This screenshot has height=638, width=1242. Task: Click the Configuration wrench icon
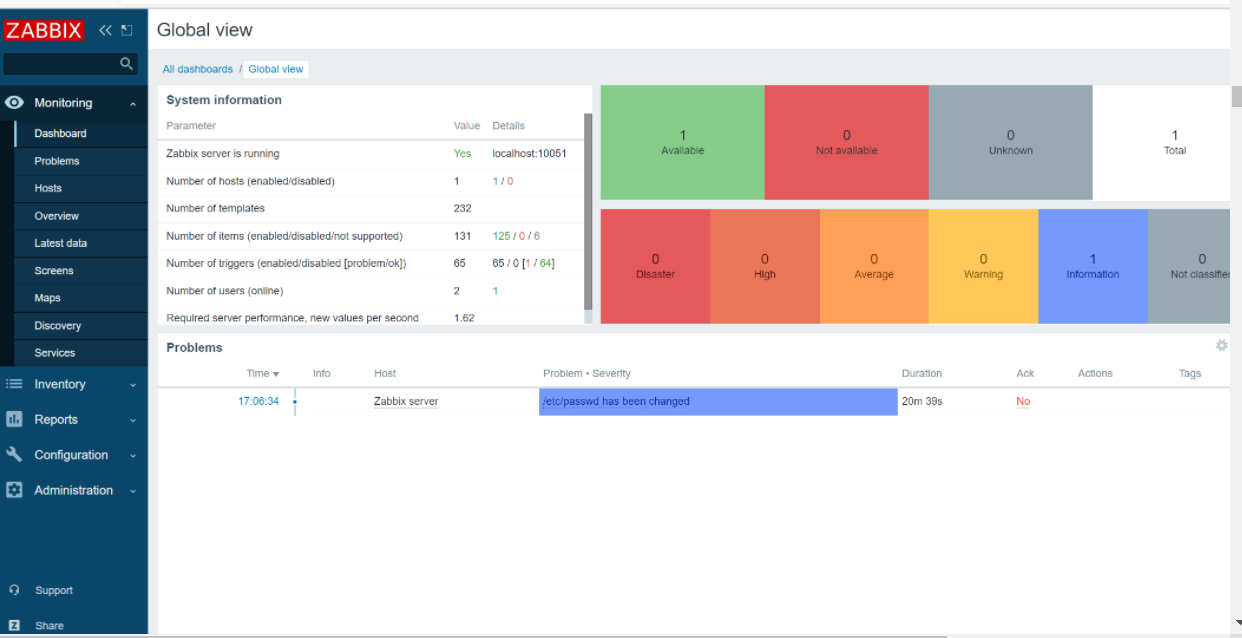(x=14, y=454)
